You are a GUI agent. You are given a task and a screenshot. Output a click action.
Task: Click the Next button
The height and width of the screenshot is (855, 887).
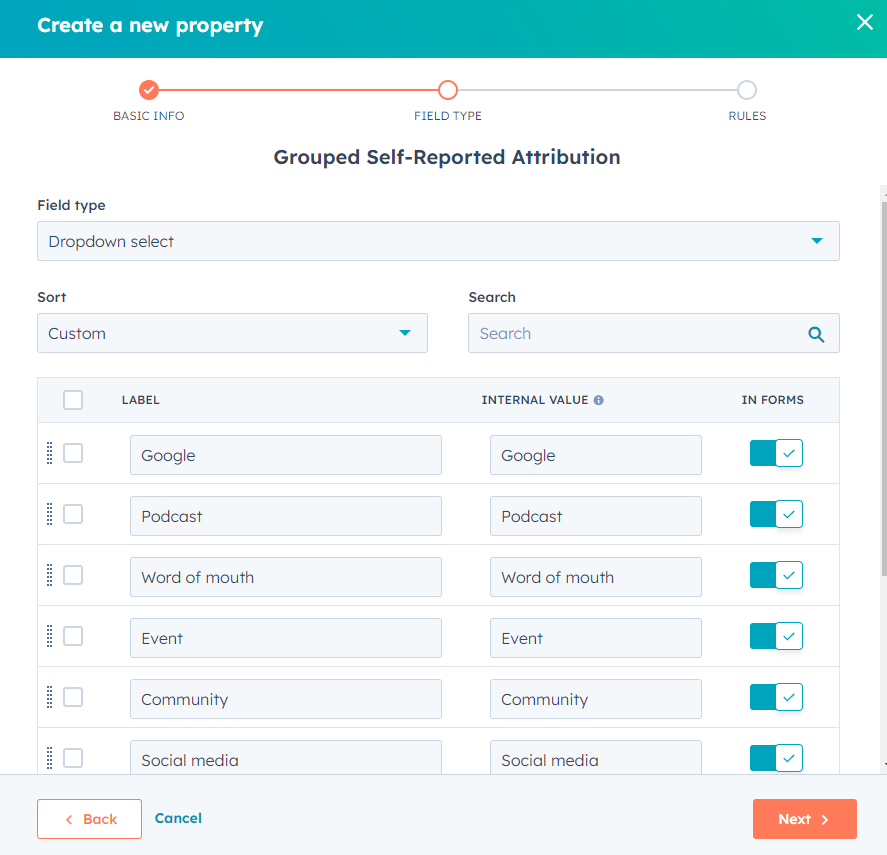(804, 818)
